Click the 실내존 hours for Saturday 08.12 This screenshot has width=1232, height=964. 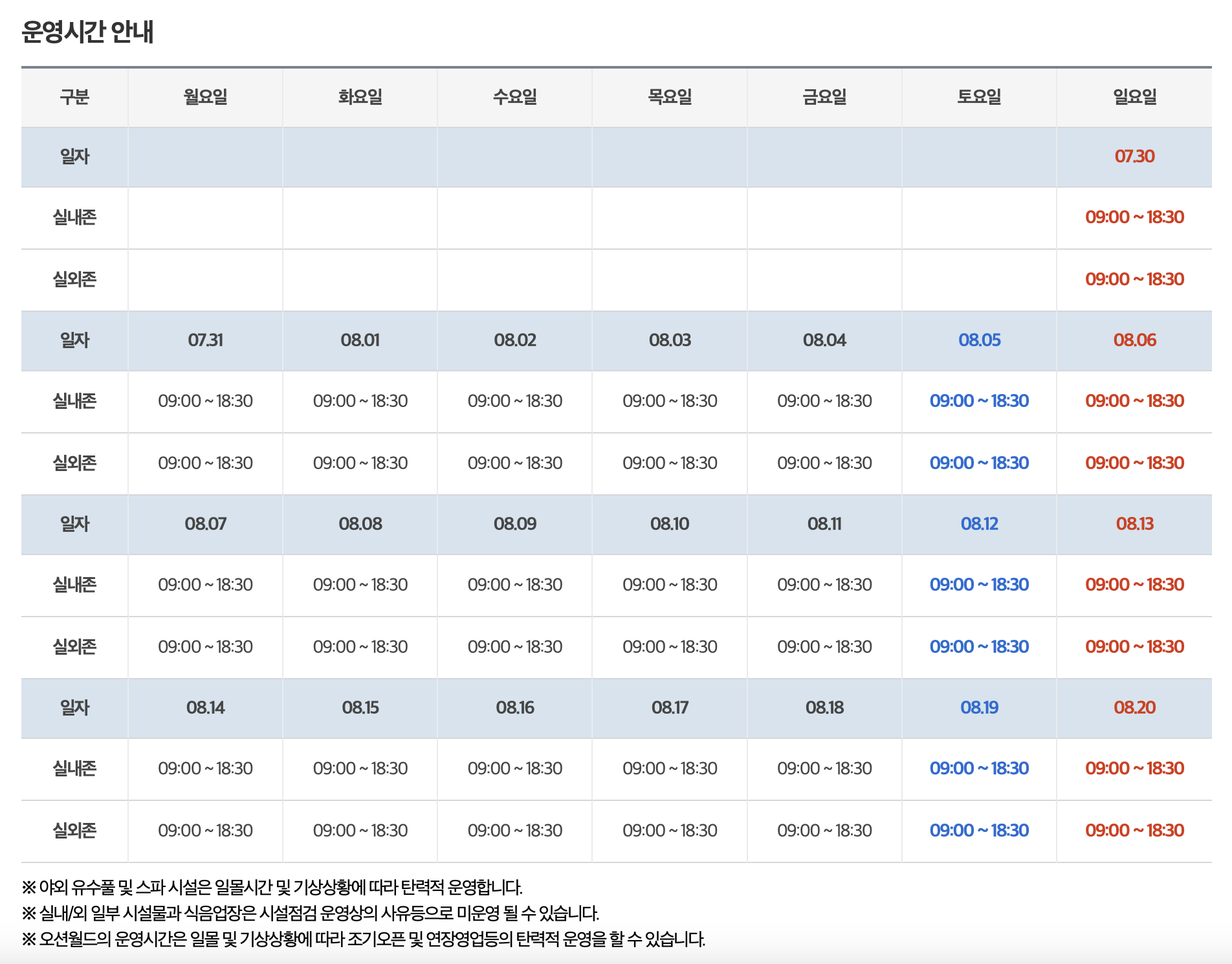click(980, 585)
